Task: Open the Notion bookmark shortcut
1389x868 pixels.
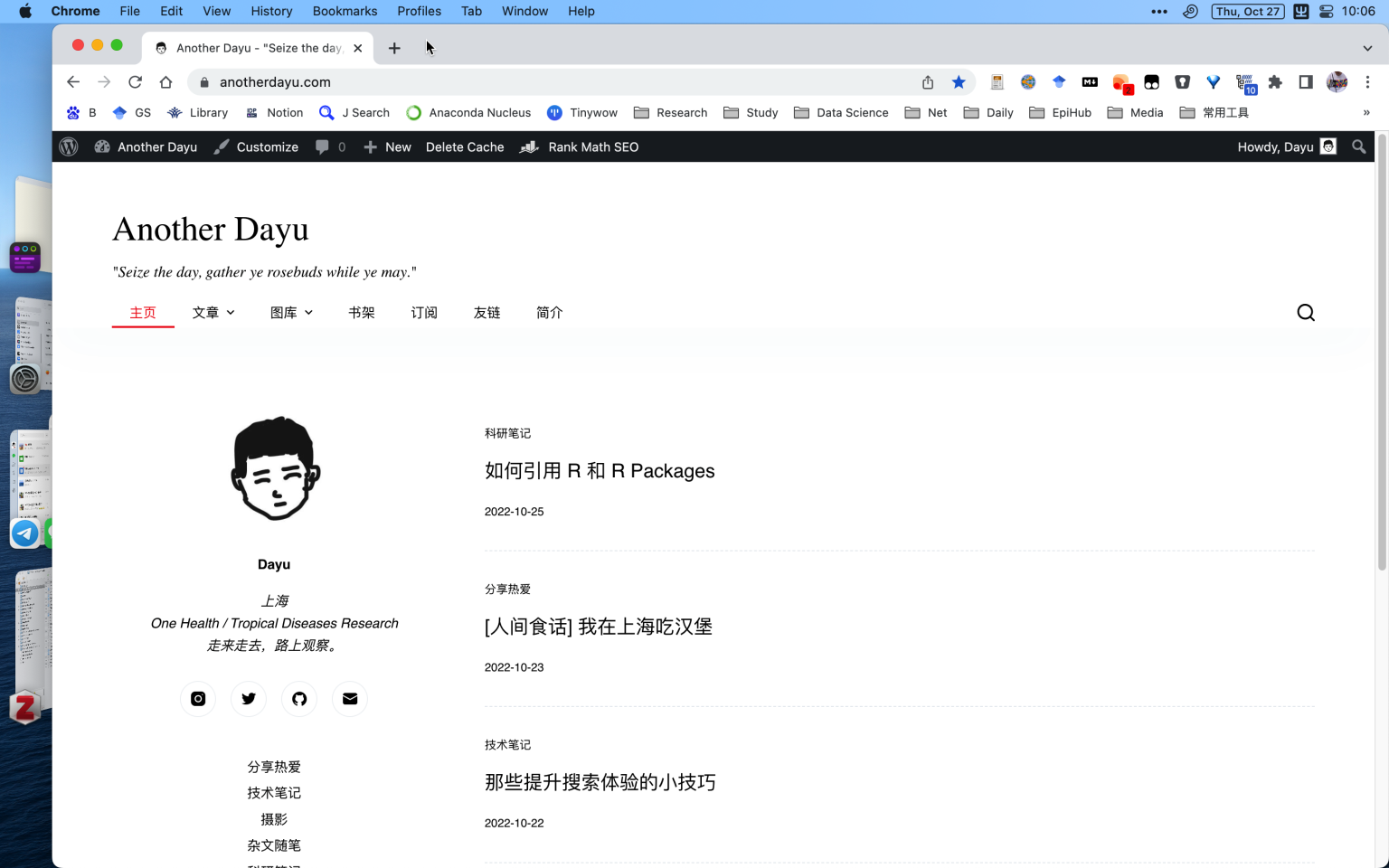Action: (274, 112)
